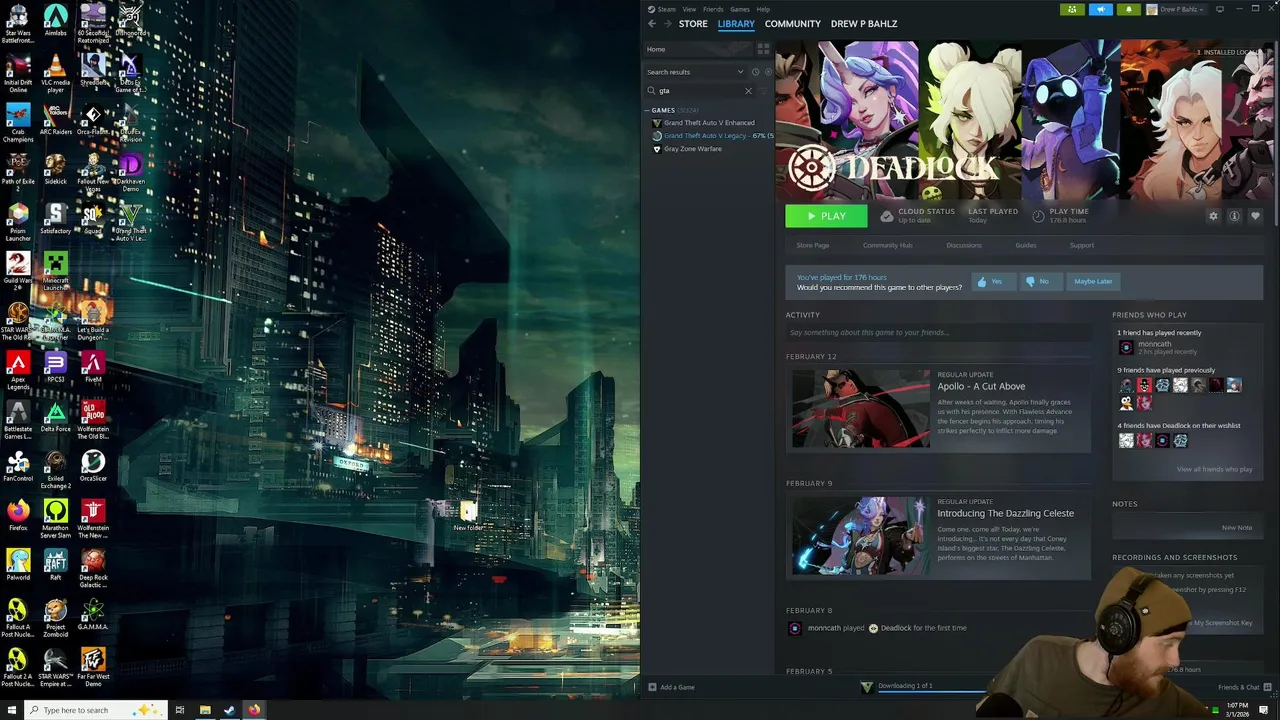Open Deadlock game settings gear icon
The height and width of the screenshot is (720, 1280).
pyautogui.click(x=1213, y=216)
